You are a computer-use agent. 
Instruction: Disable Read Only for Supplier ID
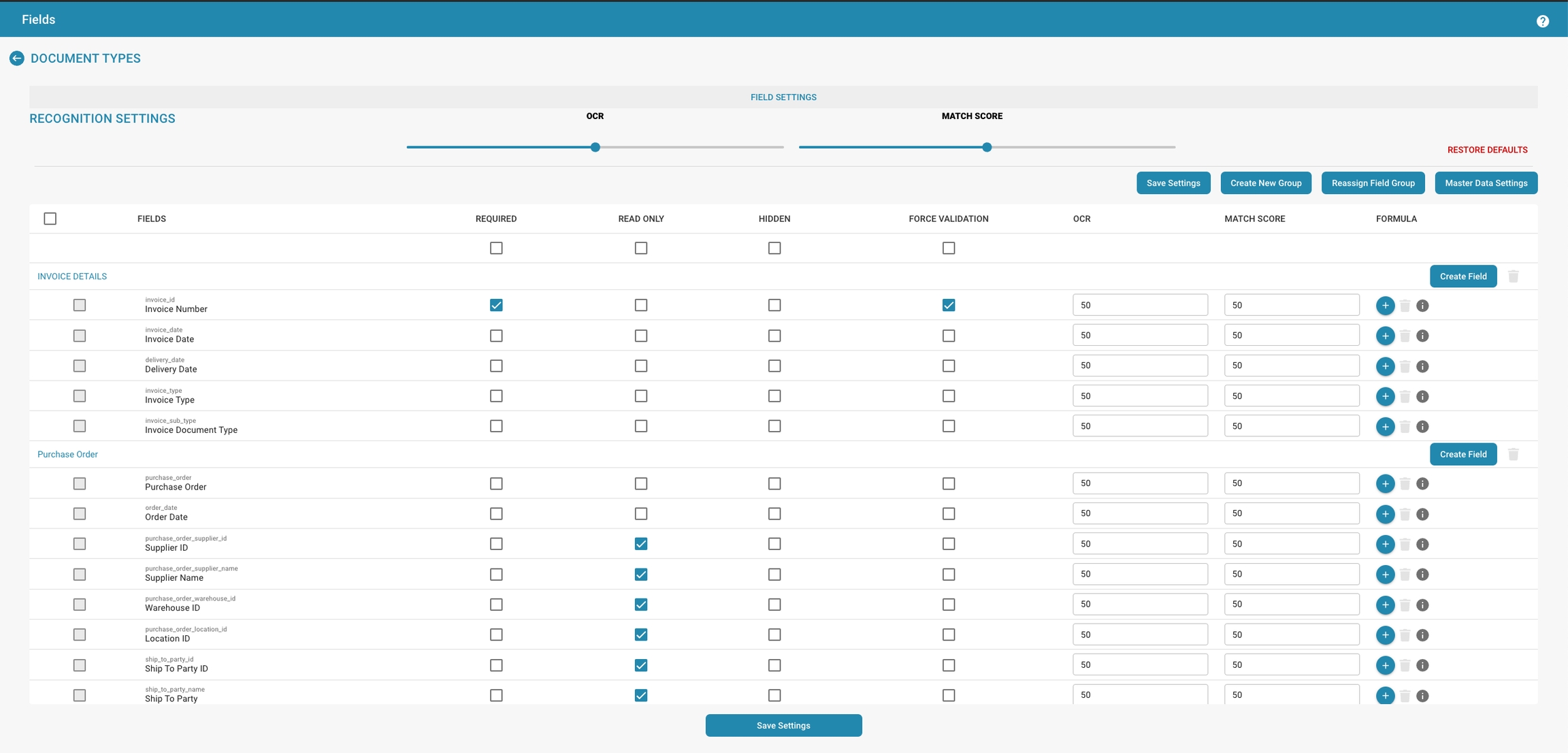point(641,544)
